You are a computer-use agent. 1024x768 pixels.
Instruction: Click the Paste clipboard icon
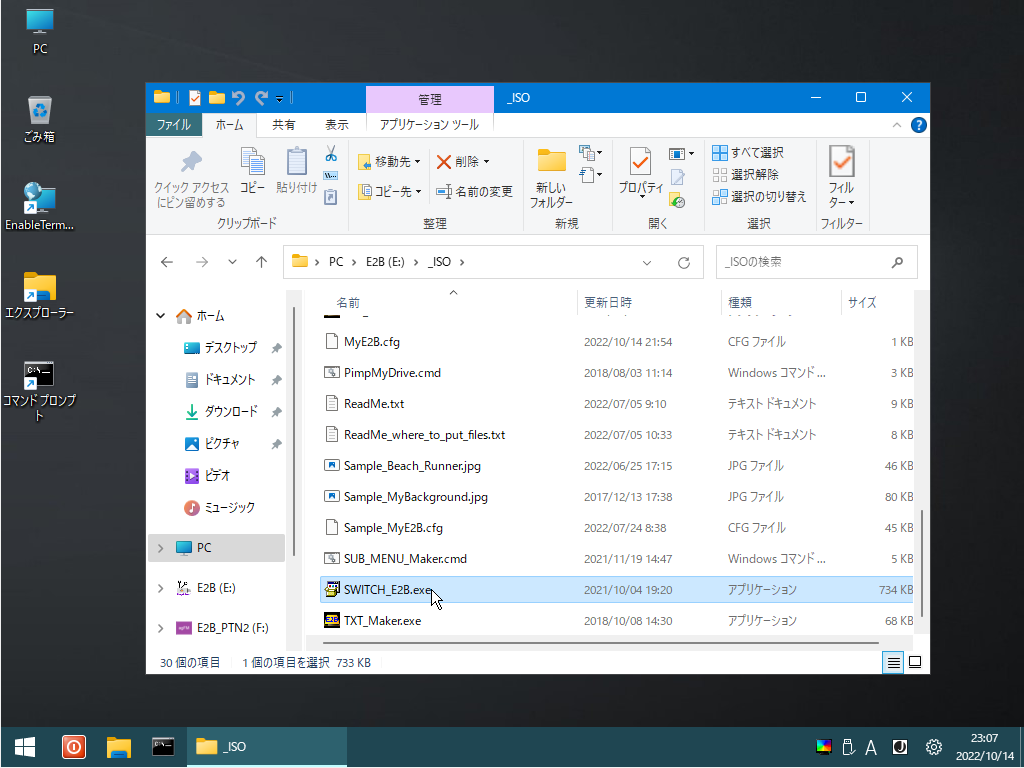296,162
